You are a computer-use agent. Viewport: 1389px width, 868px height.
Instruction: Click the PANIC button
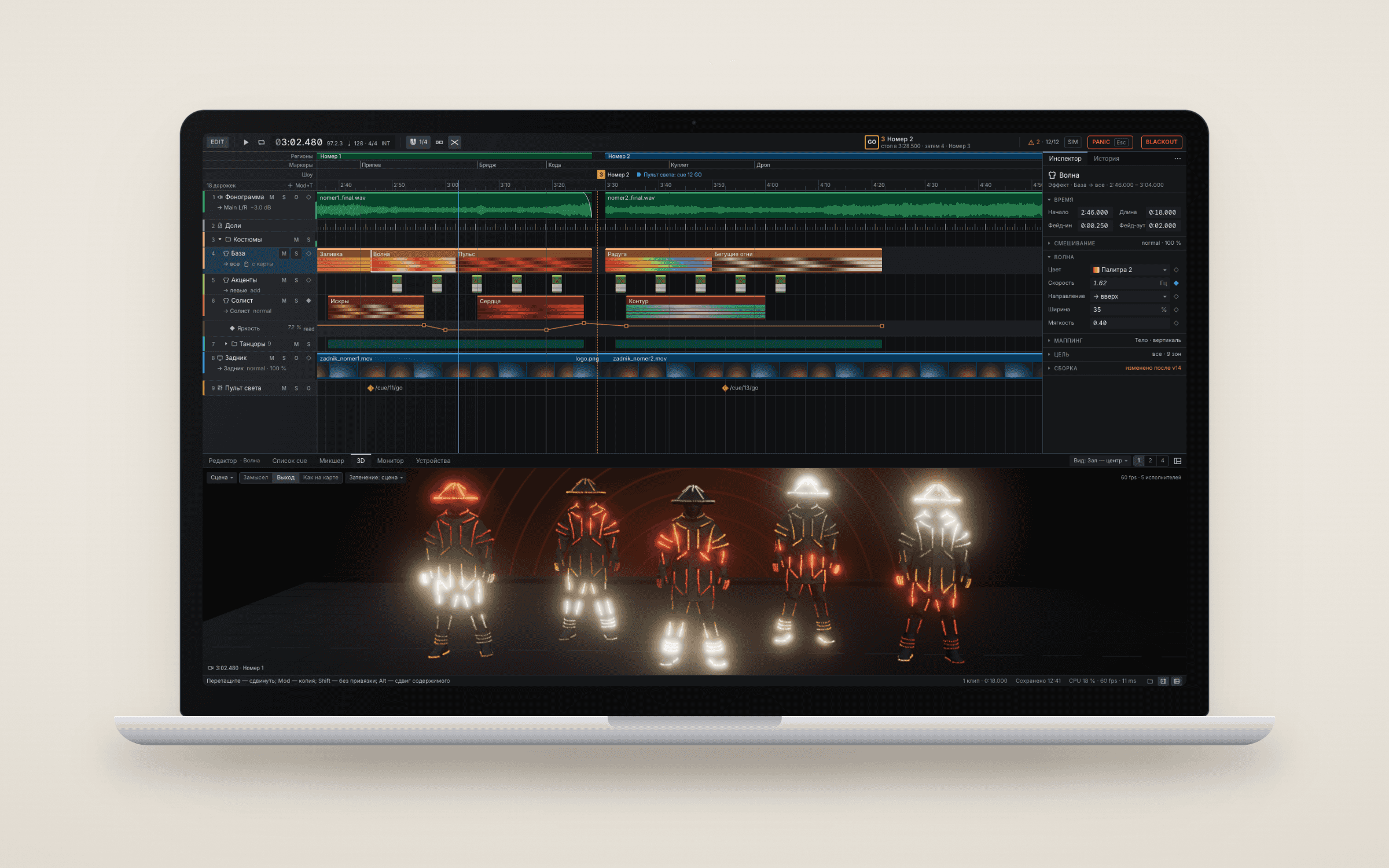pyautogui.click(x=1110, y=142)
